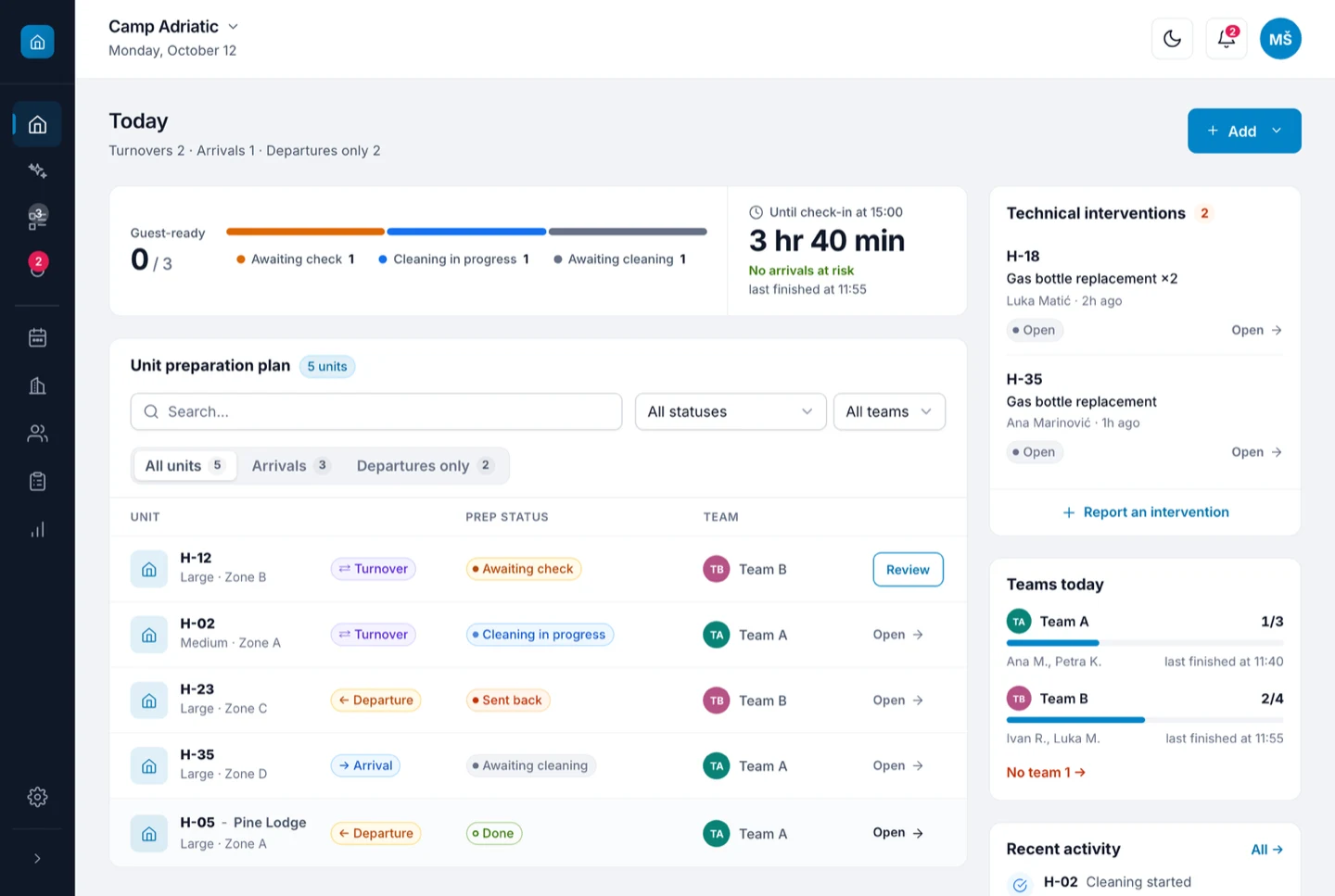Open the settings gear in the sidebar
1335x896 pixels.
(x=37, y=797)
